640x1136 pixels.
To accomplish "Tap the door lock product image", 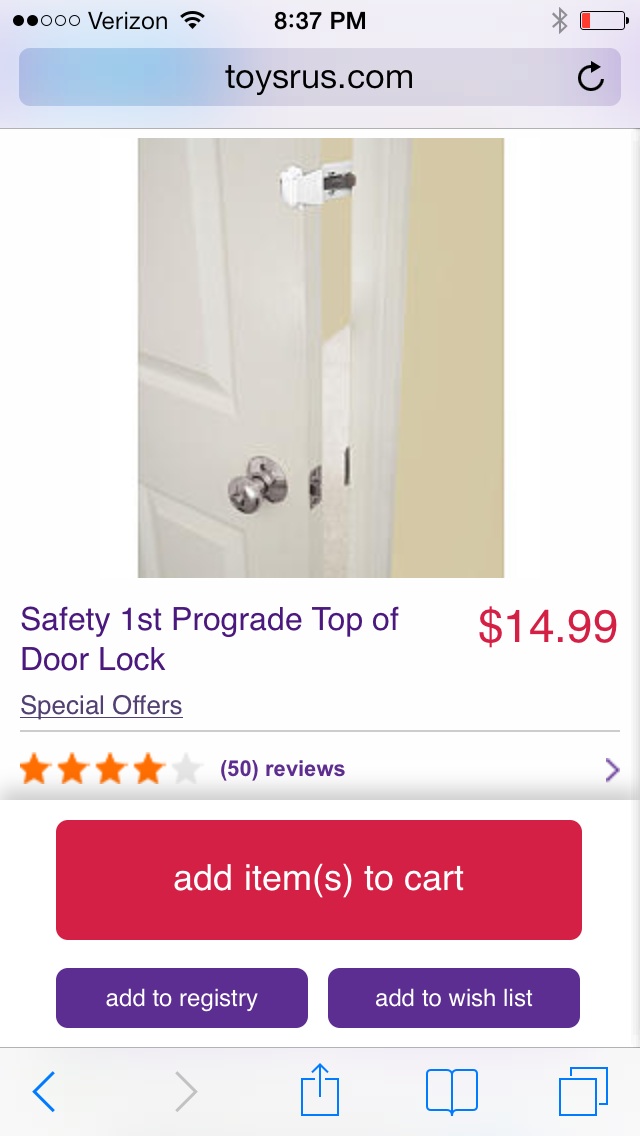I will pyautogui.click(x=320, y=358).
